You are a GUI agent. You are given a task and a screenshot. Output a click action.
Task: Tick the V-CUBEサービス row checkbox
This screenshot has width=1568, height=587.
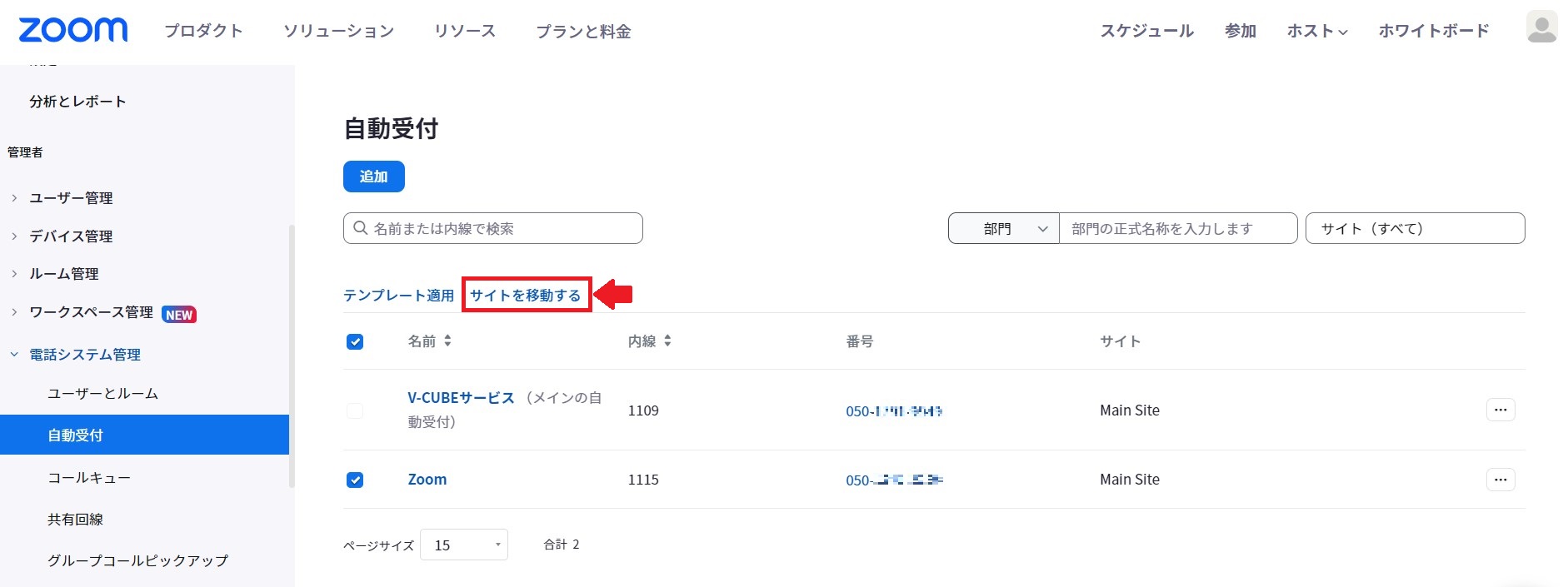click(355, 410)
